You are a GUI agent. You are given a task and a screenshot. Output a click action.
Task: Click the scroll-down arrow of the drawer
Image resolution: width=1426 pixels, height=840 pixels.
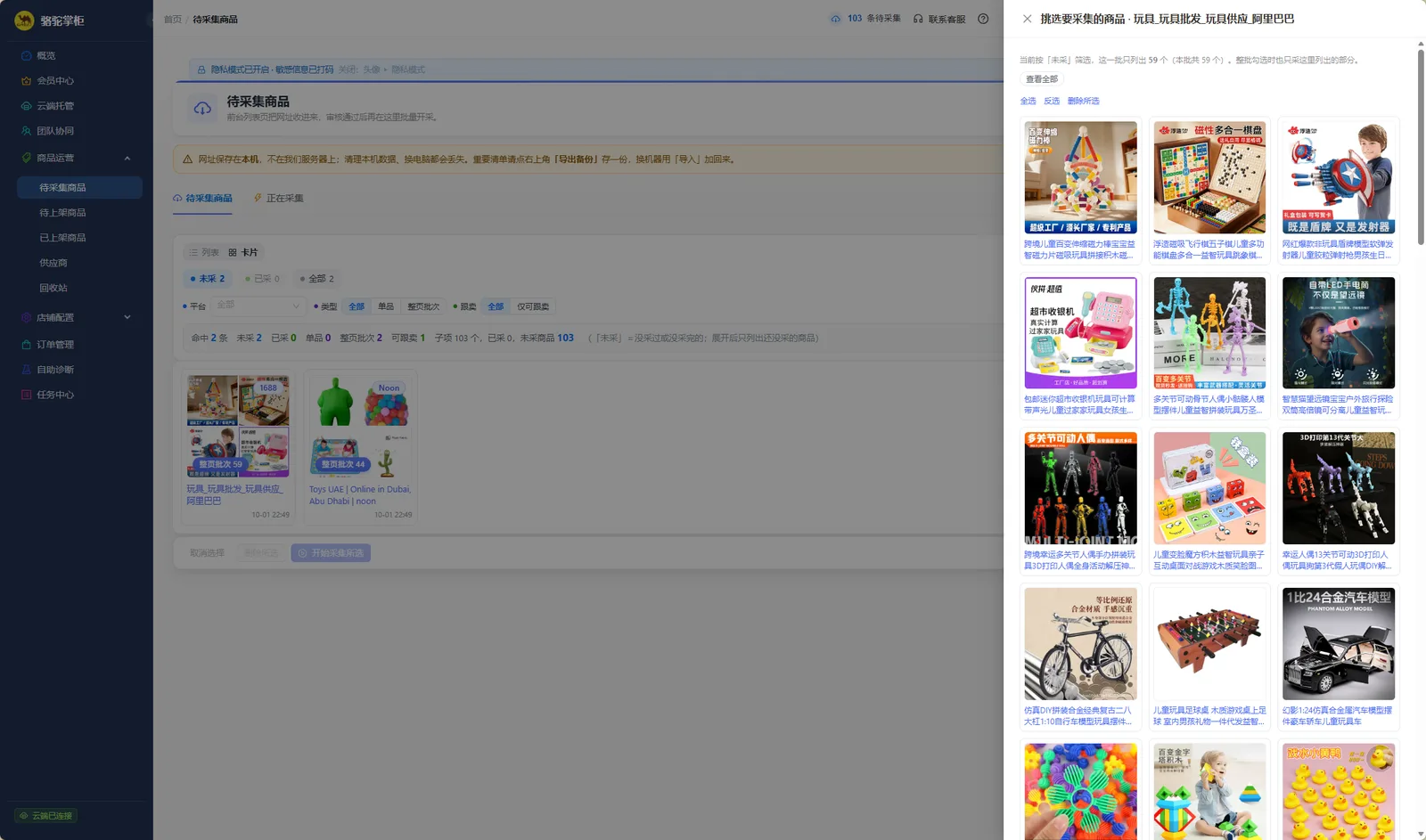click(x=1421, y=834)
